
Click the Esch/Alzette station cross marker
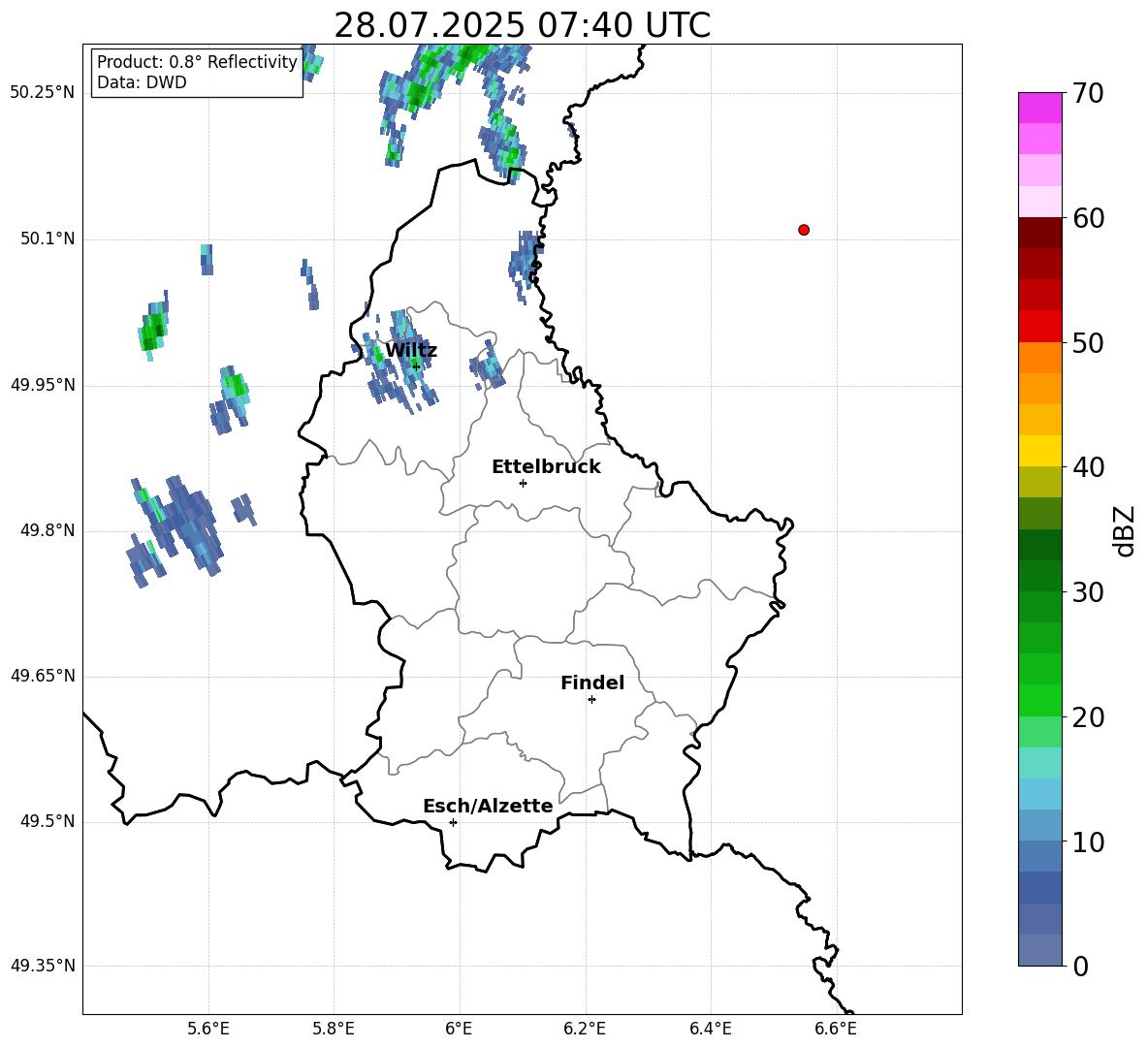tap(453, 822)
